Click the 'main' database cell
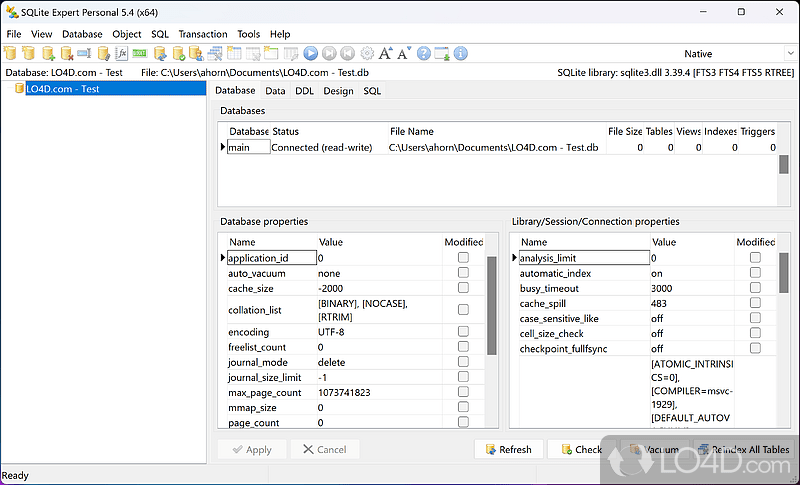 248,147
